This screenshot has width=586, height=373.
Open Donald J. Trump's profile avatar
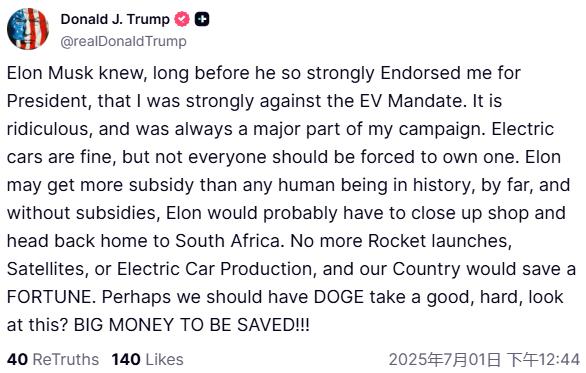28,29
